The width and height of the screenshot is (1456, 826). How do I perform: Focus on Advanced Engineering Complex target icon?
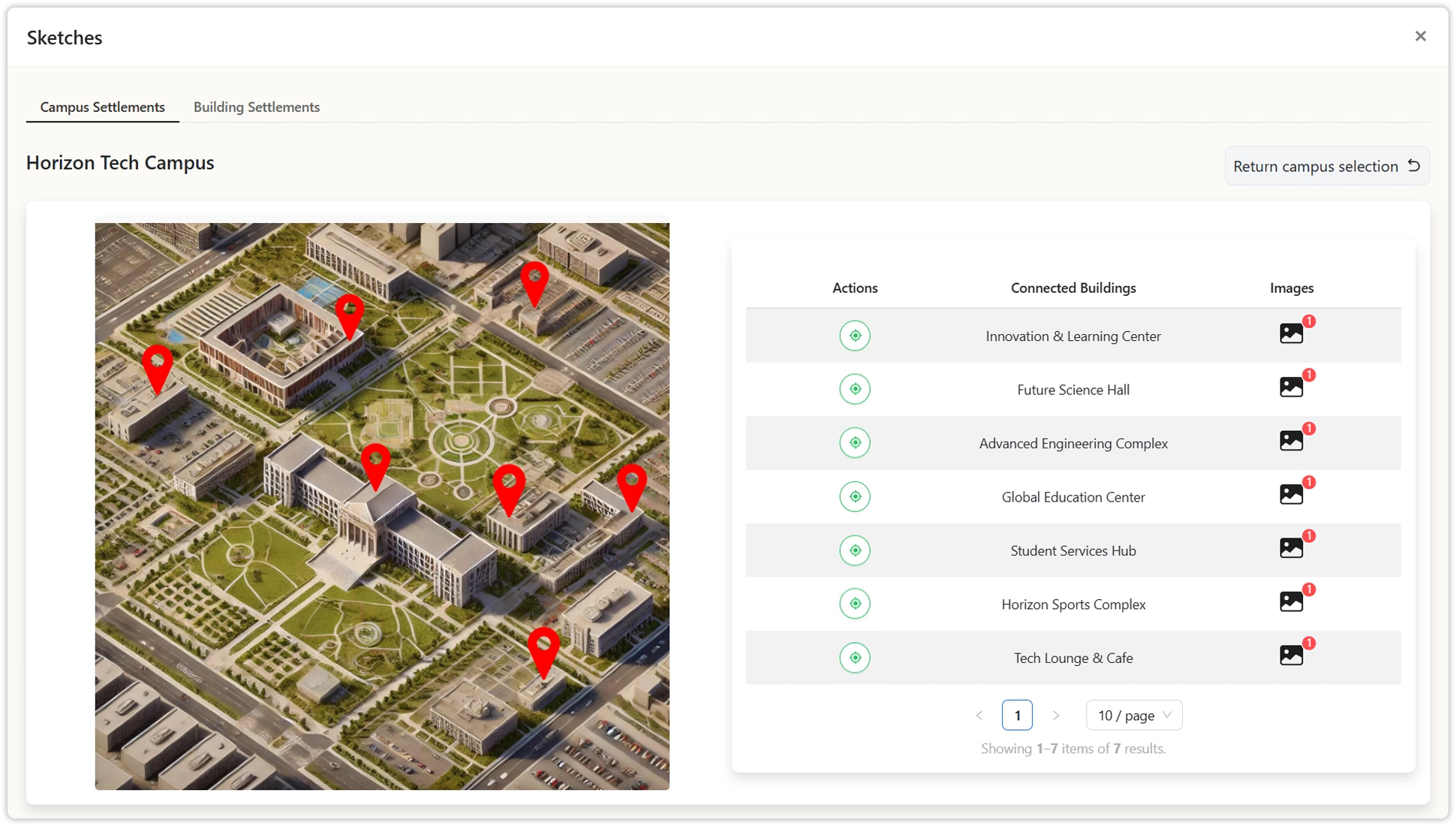pos(855,443)
